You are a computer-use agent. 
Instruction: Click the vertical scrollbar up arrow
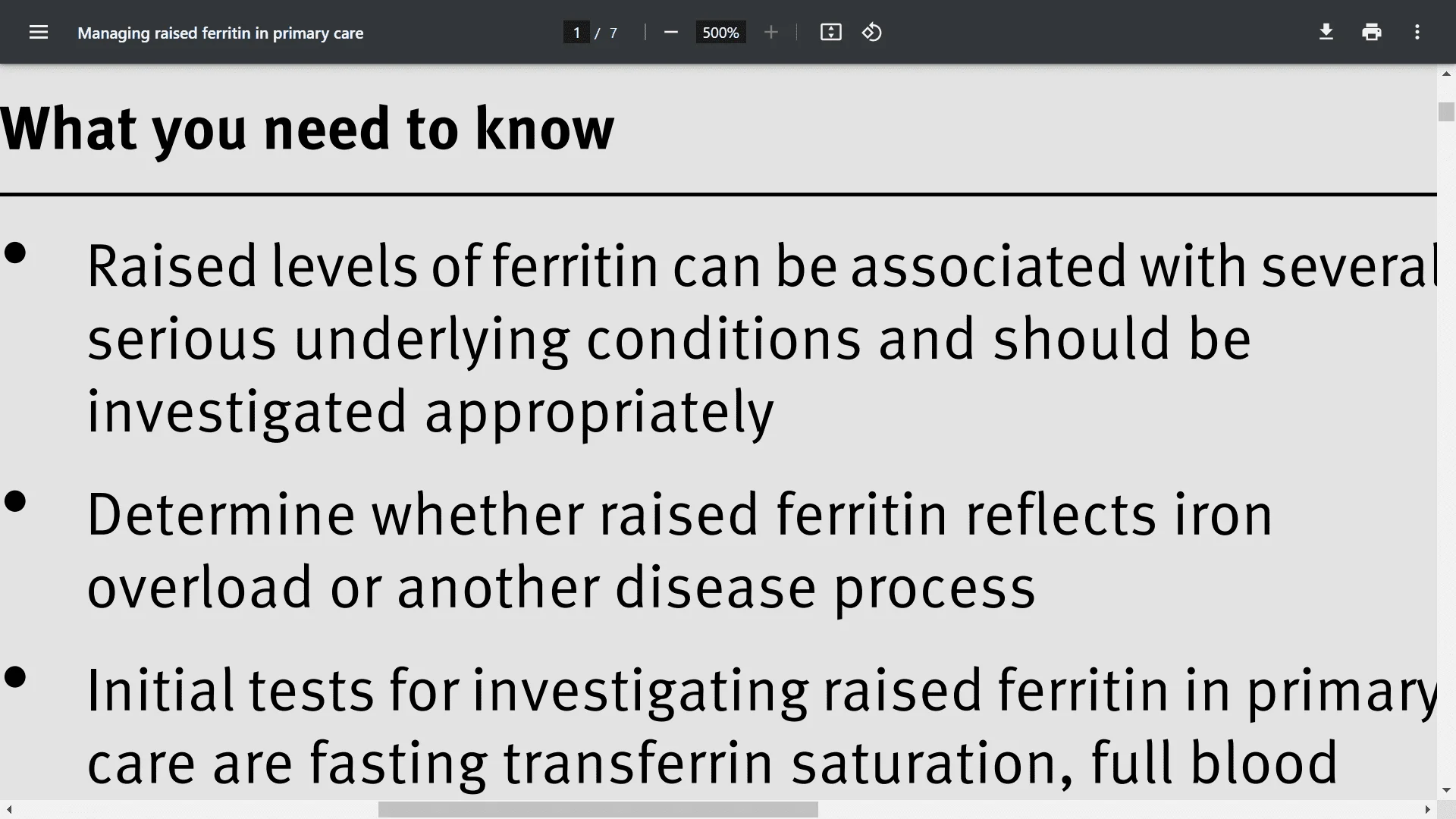pyautogui.click(x=1446, y=74)
